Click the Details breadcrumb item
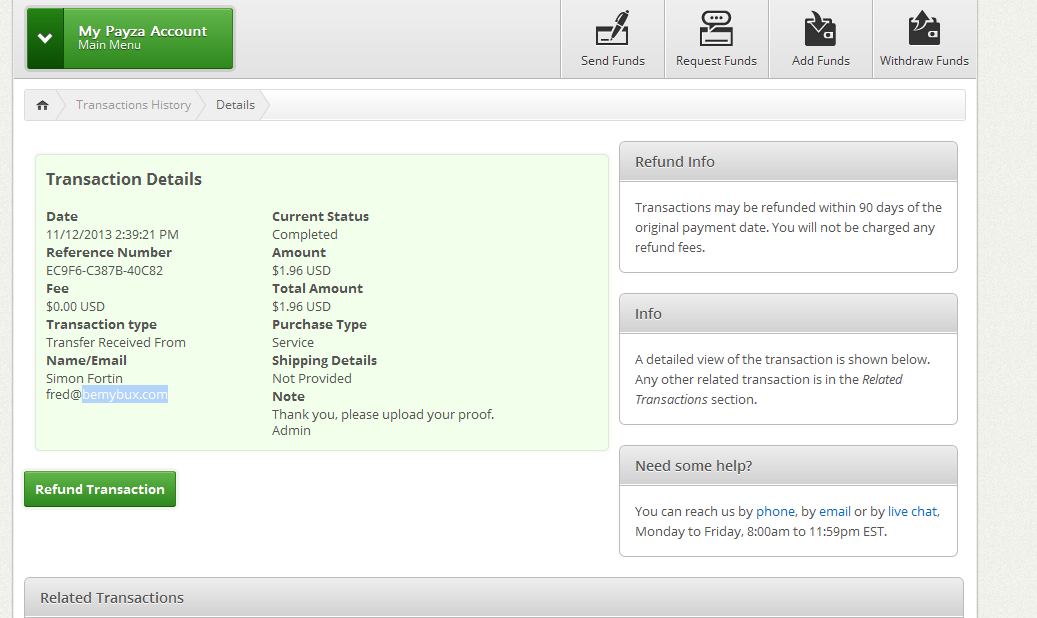Image resolution: width=1037 pixels, height=618 pixels. pyautogui.click(x=235, y=105)
